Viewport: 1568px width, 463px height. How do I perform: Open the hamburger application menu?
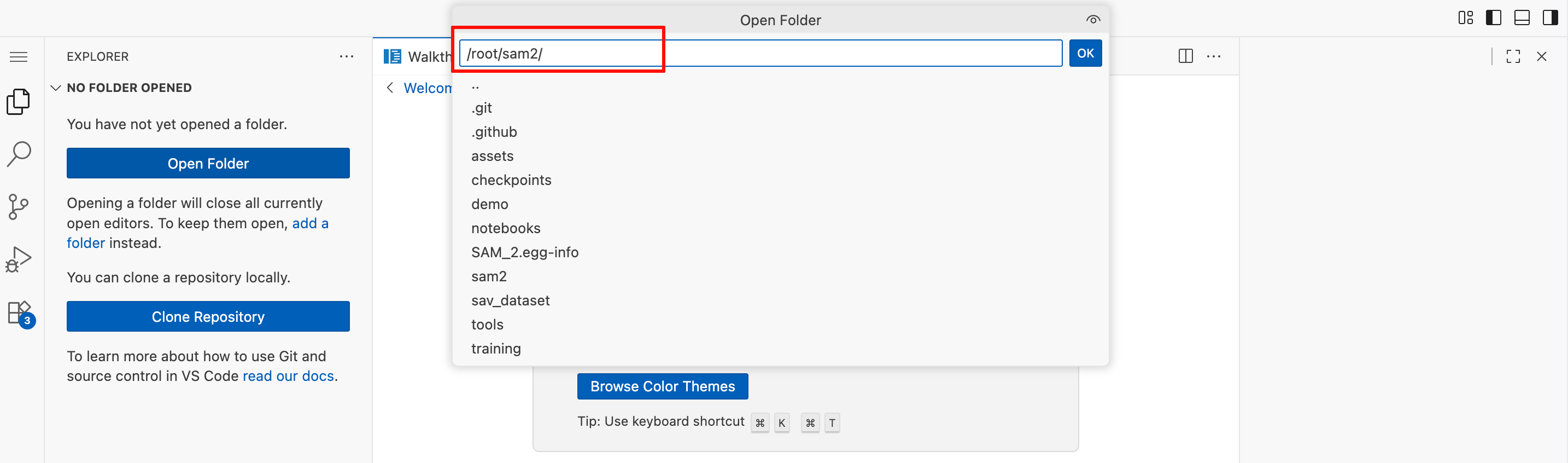click(x=19, y=57)
